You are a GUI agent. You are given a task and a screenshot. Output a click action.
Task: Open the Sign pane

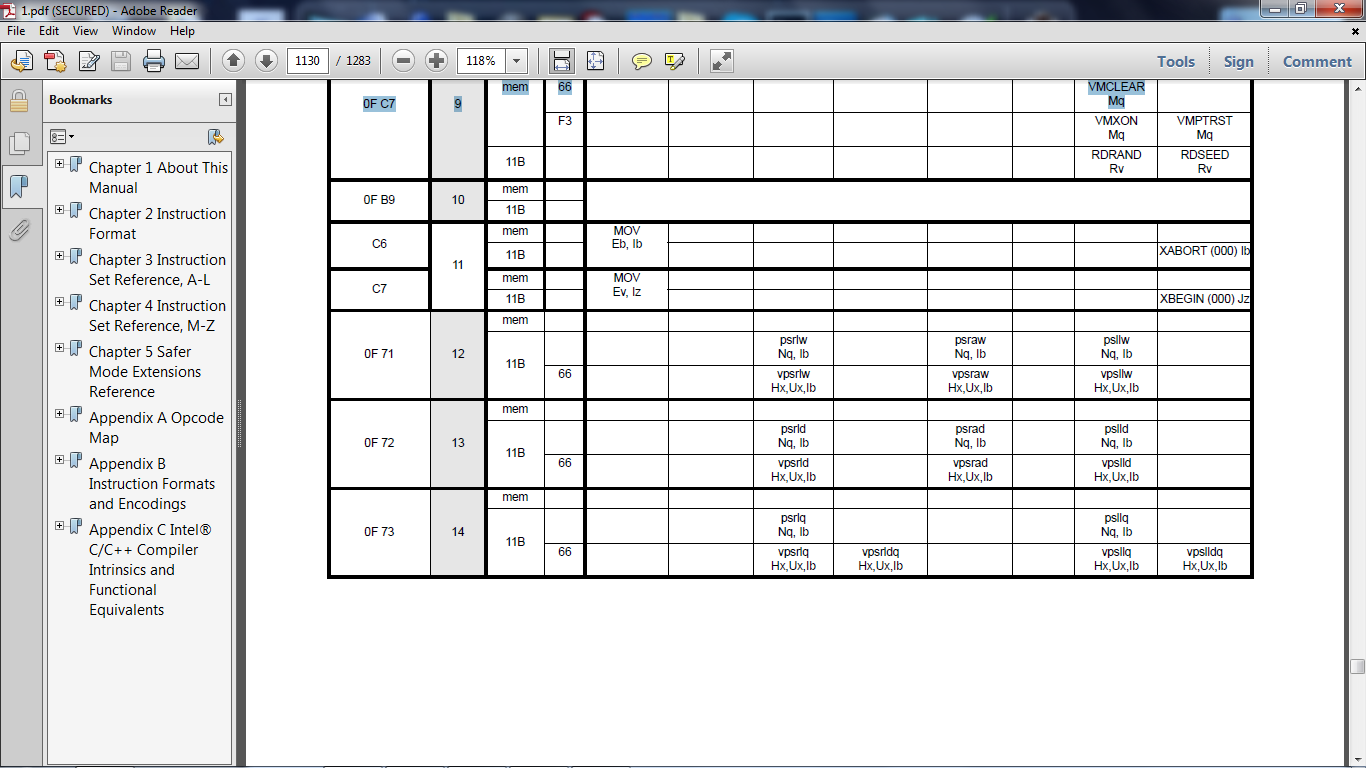tap(1238, 61)
